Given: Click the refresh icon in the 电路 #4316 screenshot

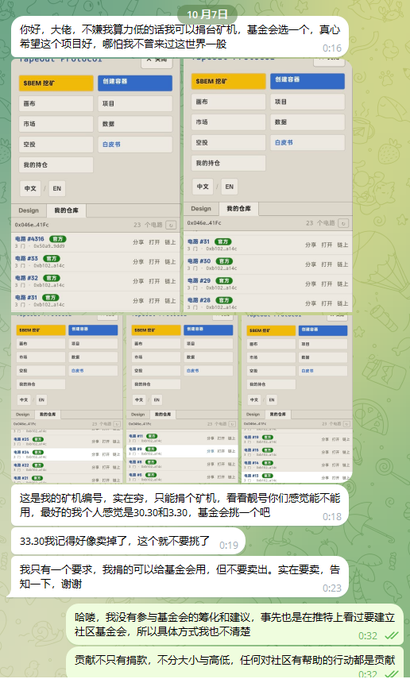Looking at the screenshot, I should click(171, 225).
